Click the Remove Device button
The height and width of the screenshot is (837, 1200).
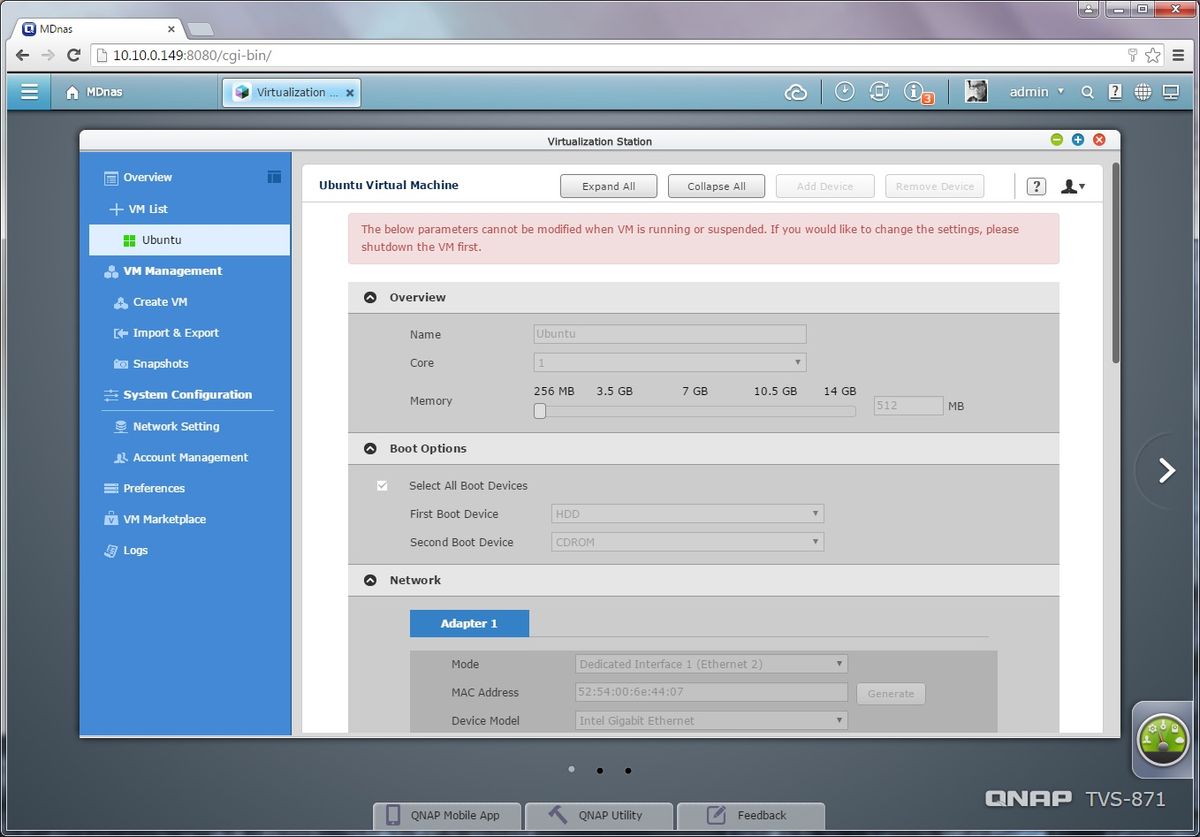coord(935,186)
